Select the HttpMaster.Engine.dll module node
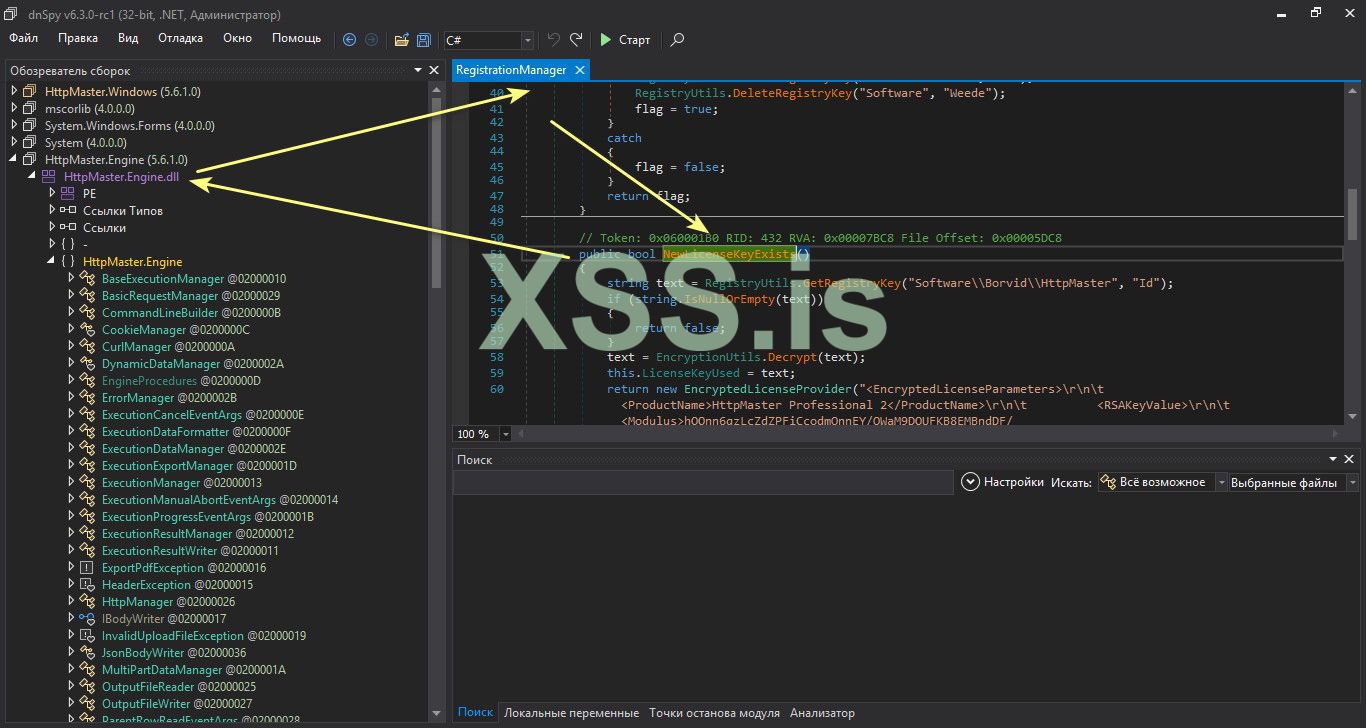The height and width of the screenshot is (728, 1366). coord(121,176)
